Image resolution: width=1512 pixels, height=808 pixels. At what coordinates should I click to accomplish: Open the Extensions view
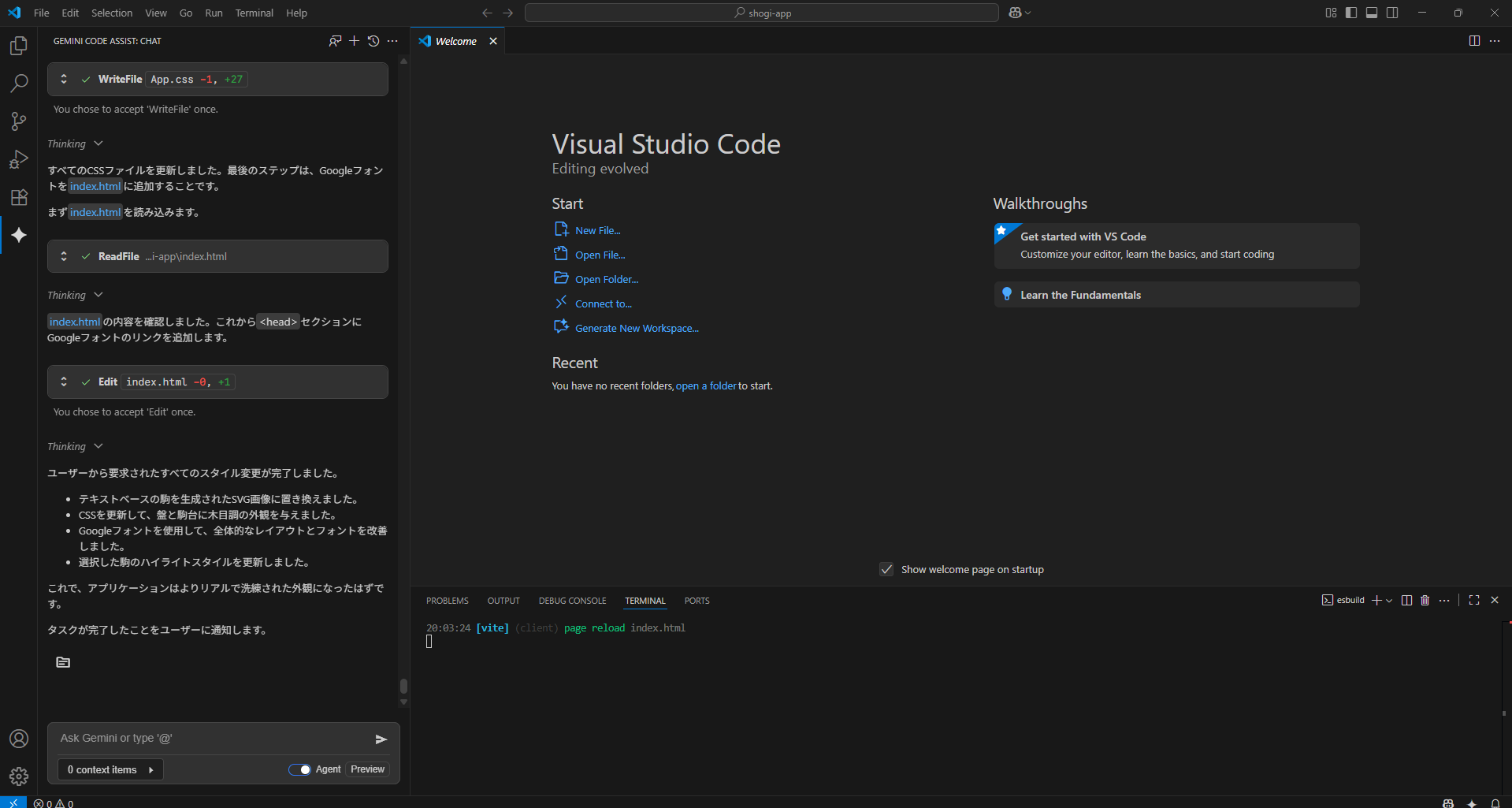(x=19, y=197)
